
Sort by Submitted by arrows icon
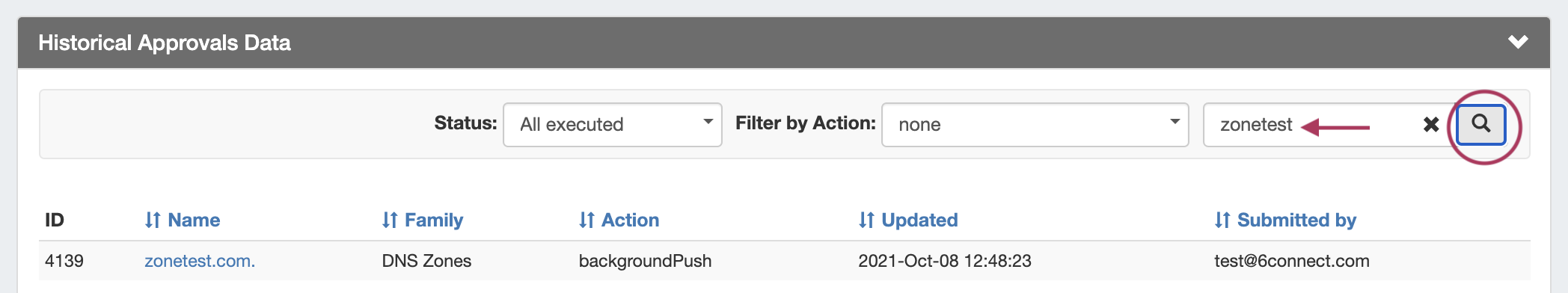(1222, 220)
